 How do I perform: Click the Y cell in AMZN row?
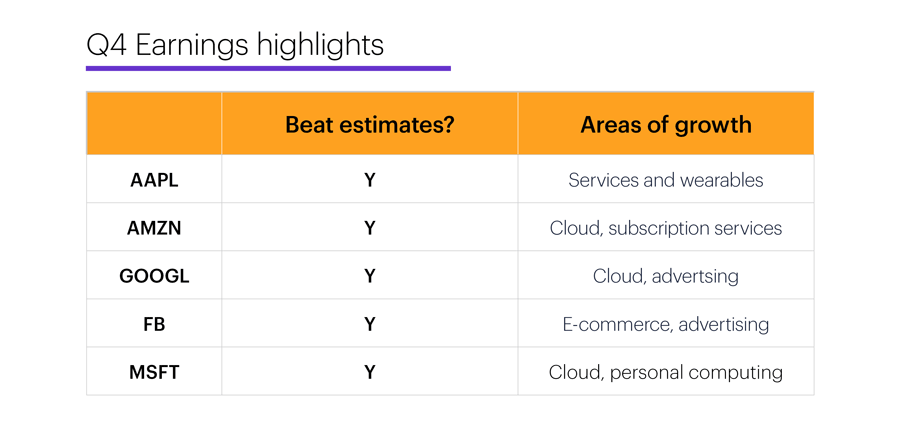click(x=370, y=228)
